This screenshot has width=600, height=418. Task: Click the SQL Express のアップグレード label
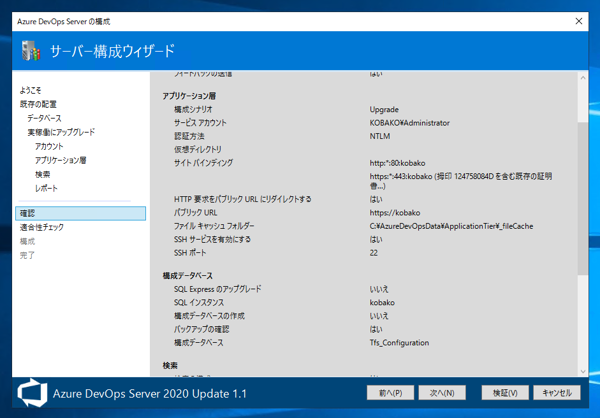(x=217, y=289)
